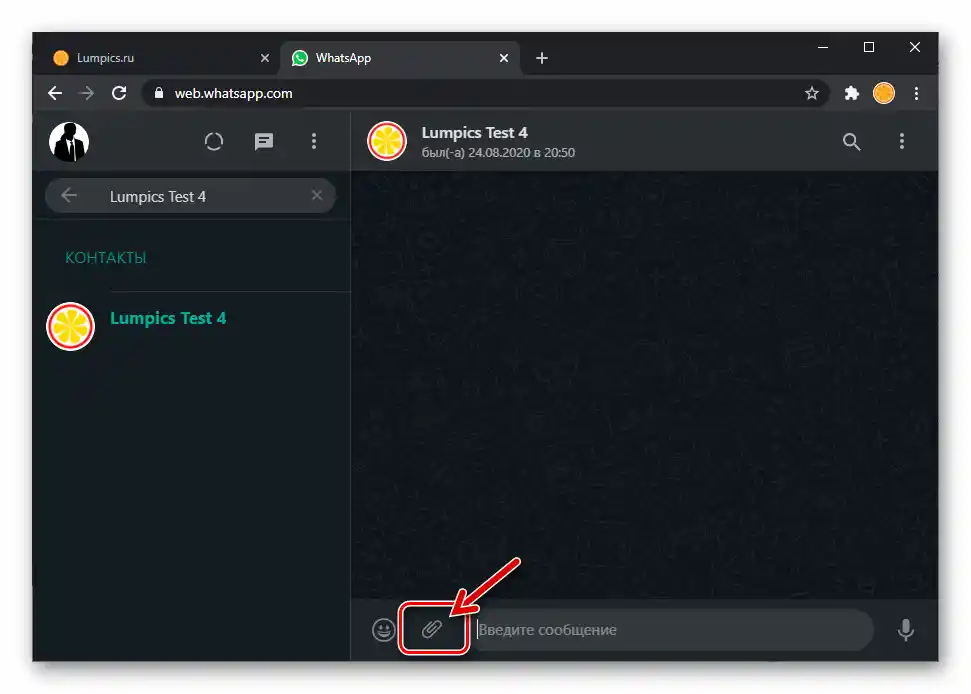Open Chrome extensions puzzle icon
This screenshot has width=971, height=694.
tap(851, 93)
